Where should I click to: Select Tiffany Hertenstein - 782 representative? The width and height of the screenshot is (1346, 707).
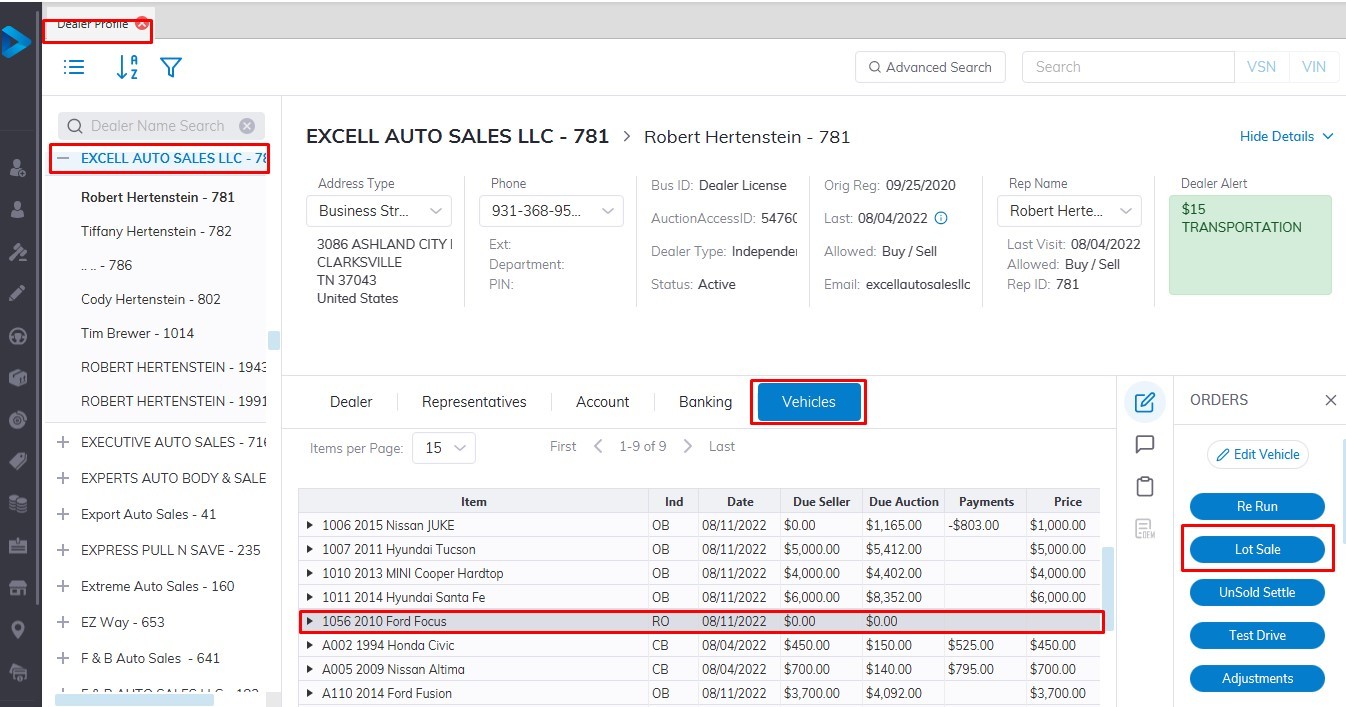pyautogui.click(x=156, y=231)
